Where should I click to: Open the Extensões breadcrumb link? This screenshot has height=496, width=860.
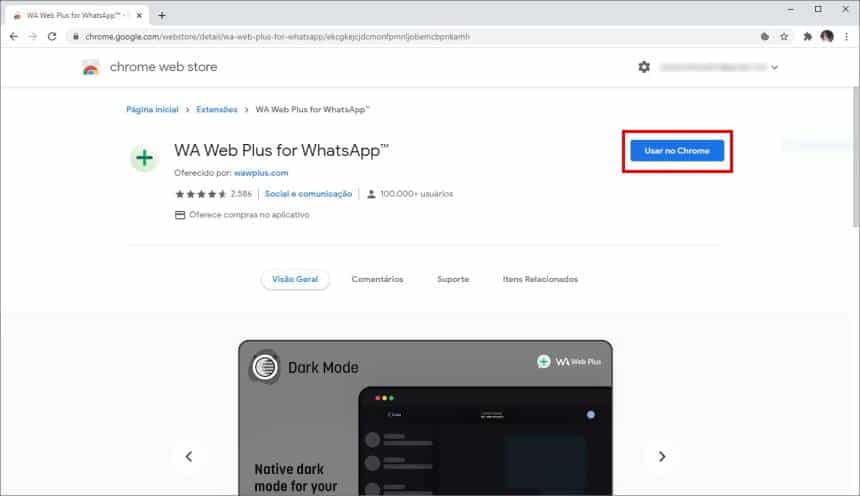point(217,110)
